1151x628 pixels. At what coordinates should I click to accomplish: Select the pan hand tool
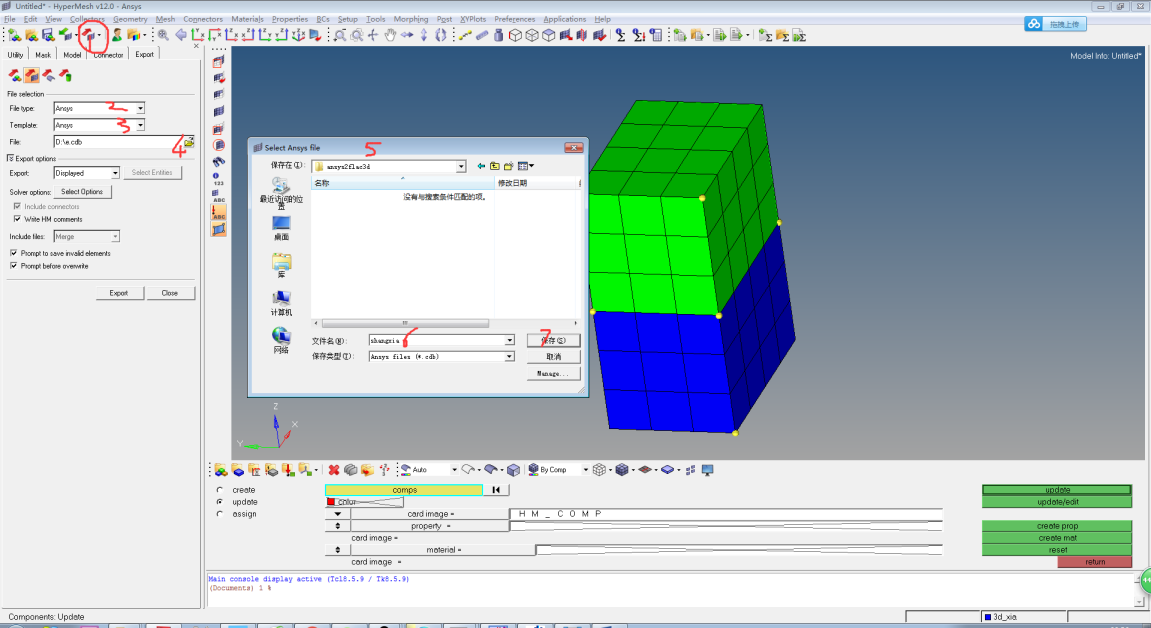pos(390,36)
